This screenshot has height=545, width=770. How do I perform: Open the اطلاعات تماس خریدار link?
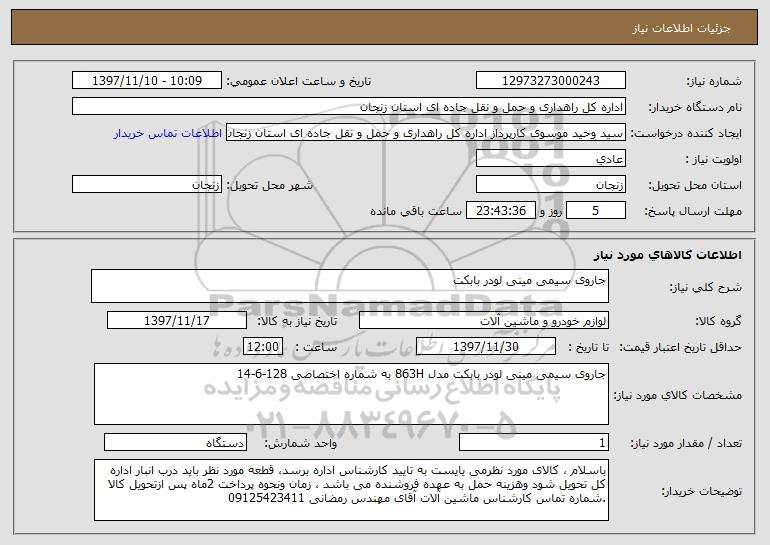tap(168, 134)
